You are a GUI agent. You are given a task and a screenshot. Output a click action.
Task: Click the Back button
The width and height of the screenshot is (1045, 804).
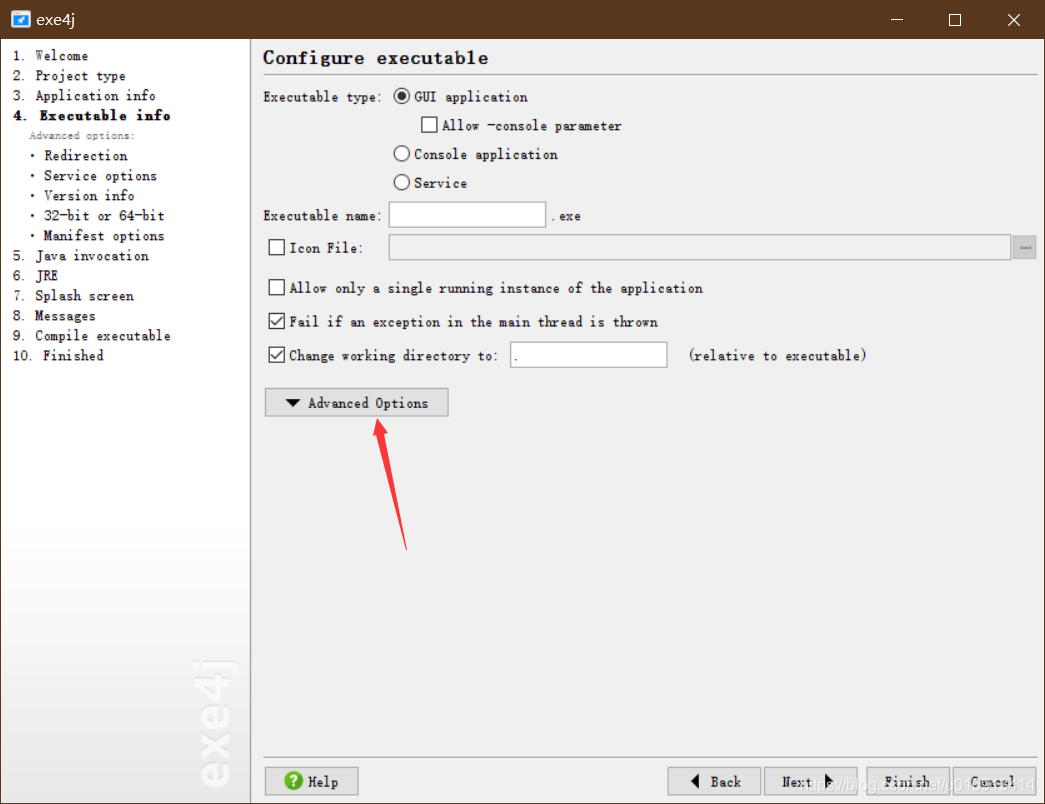[714, 781]
